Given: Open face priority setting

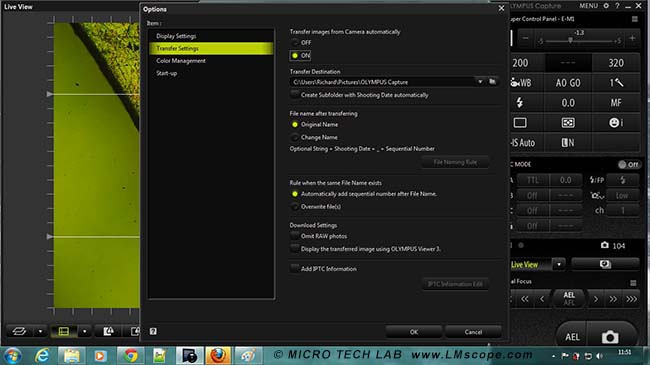Looking at the screenshot, I should [616, 122].
